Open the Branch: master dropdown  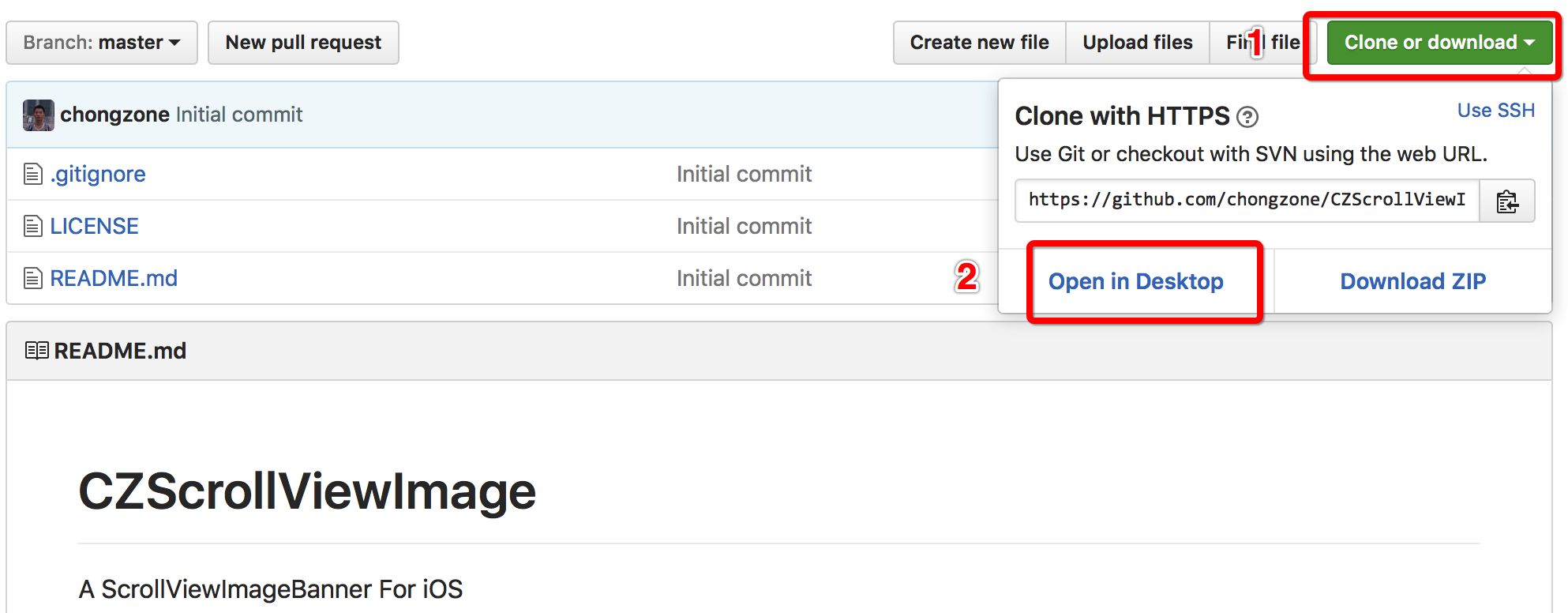102,43
